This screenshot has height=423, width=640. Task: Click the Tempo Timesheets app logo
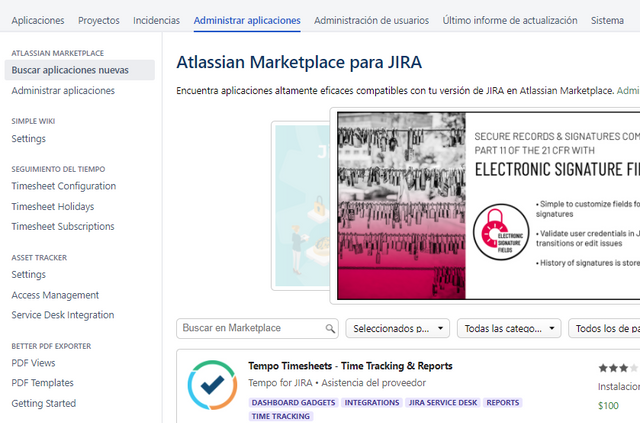point(212,385)
